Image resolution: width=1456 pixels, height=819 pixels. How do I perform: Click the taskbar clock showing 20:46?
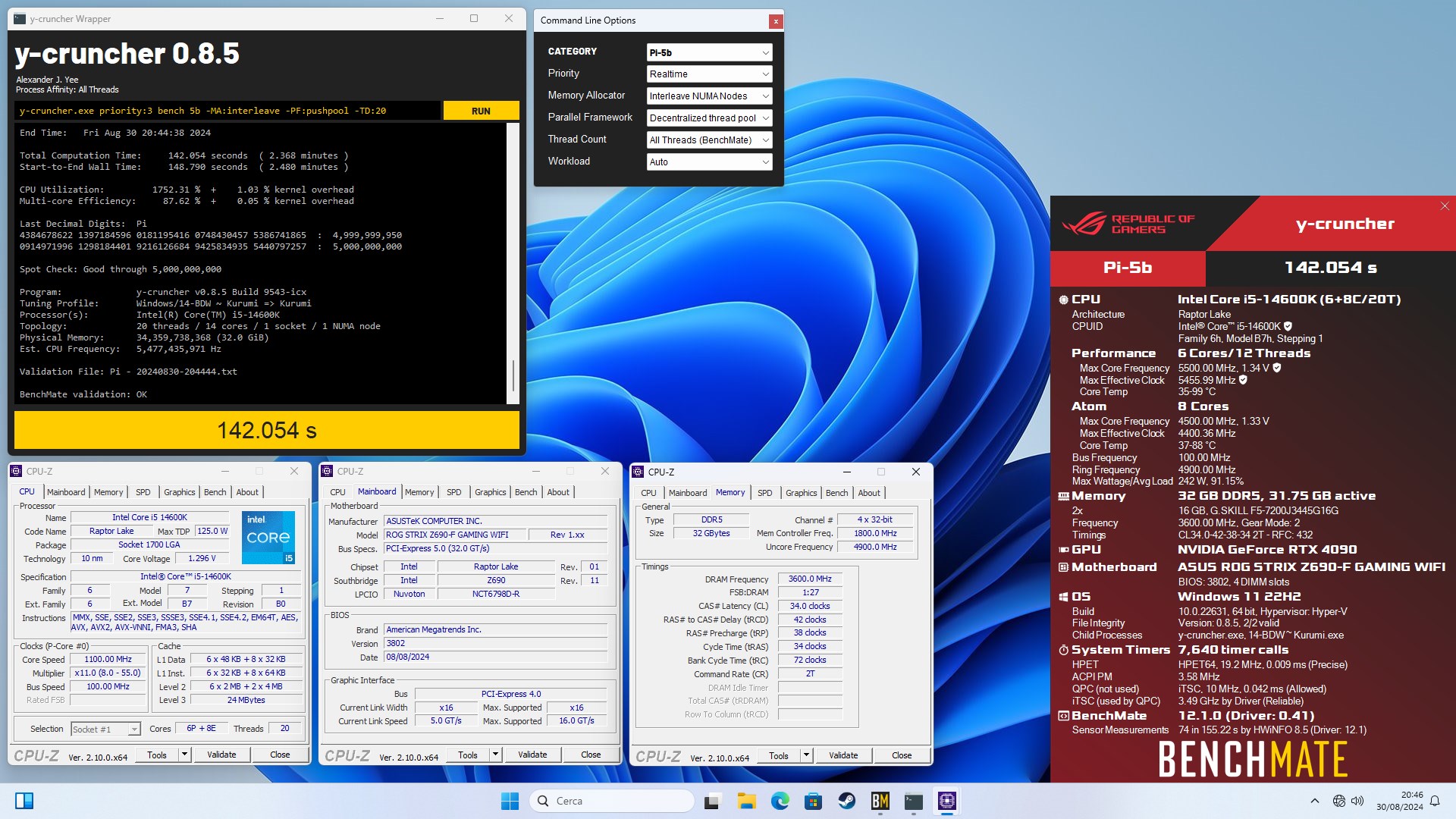click(1400, 801)
